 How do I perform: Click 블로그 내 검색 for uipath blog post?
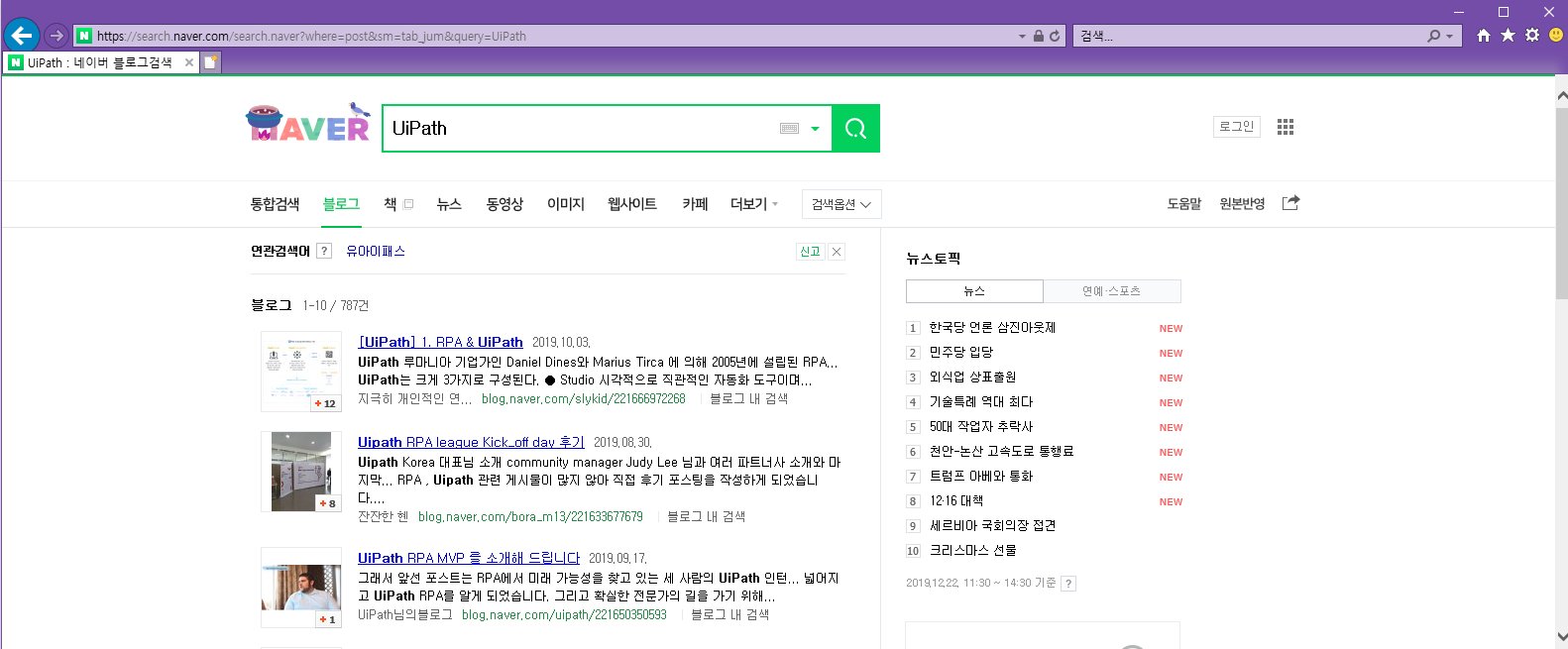729,614
